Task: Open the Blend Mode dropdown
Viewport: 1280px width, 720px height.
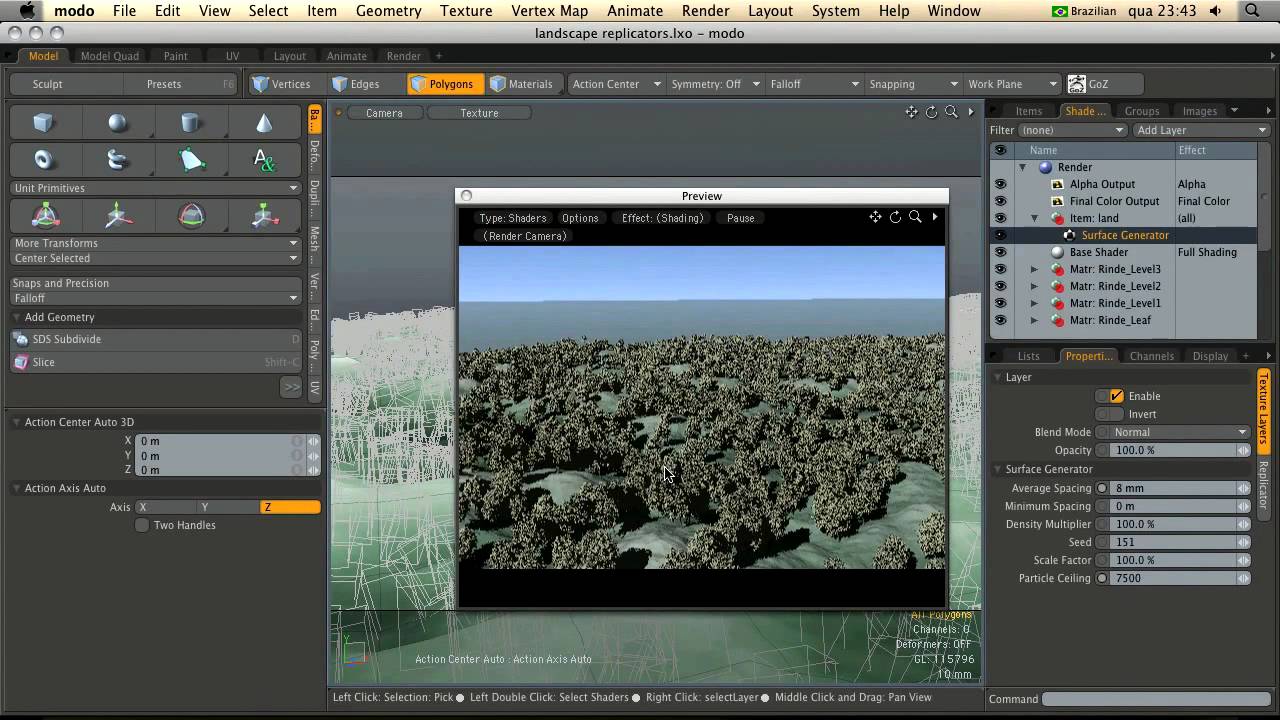Action: pyautogui.click(x=1176, y=432)
